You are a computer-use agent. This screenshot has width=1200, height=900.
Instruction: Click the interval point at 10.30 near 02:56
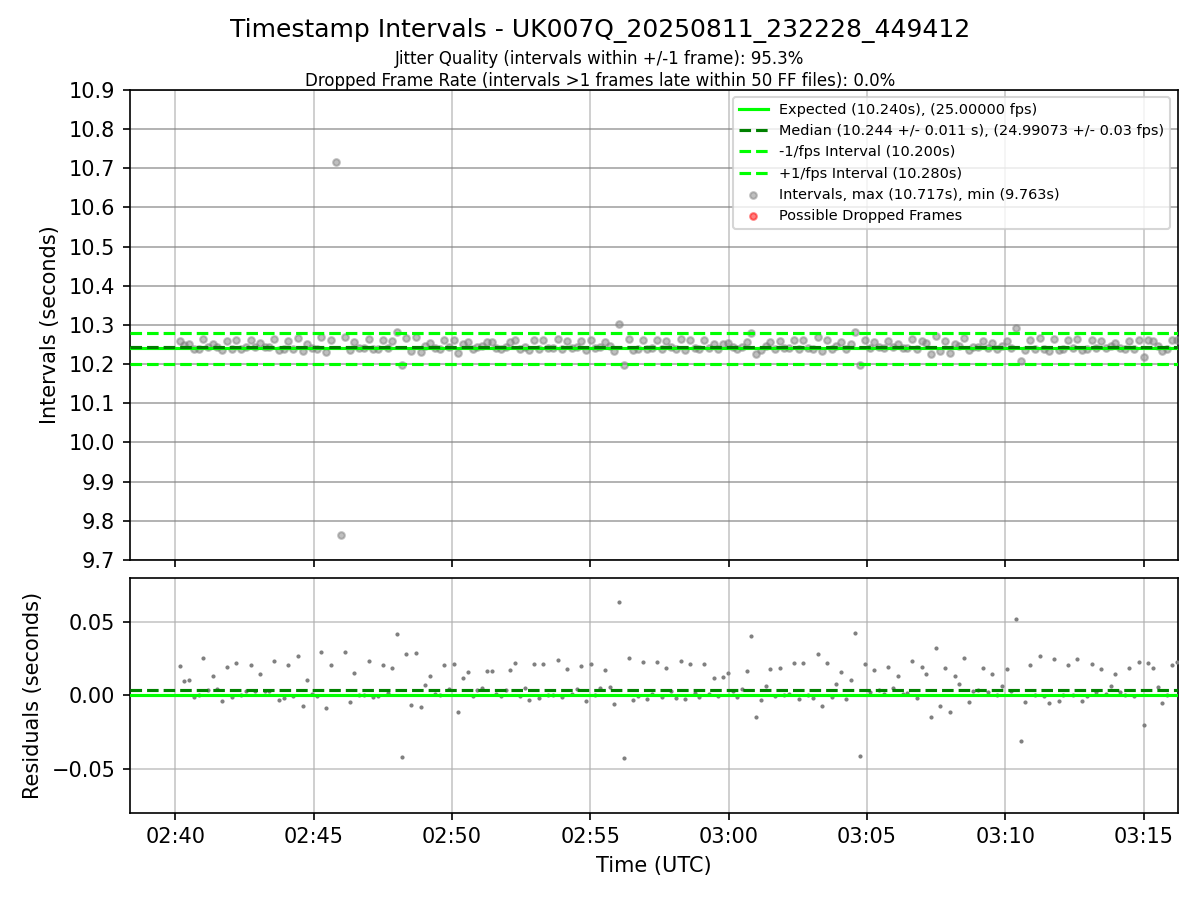619,324
